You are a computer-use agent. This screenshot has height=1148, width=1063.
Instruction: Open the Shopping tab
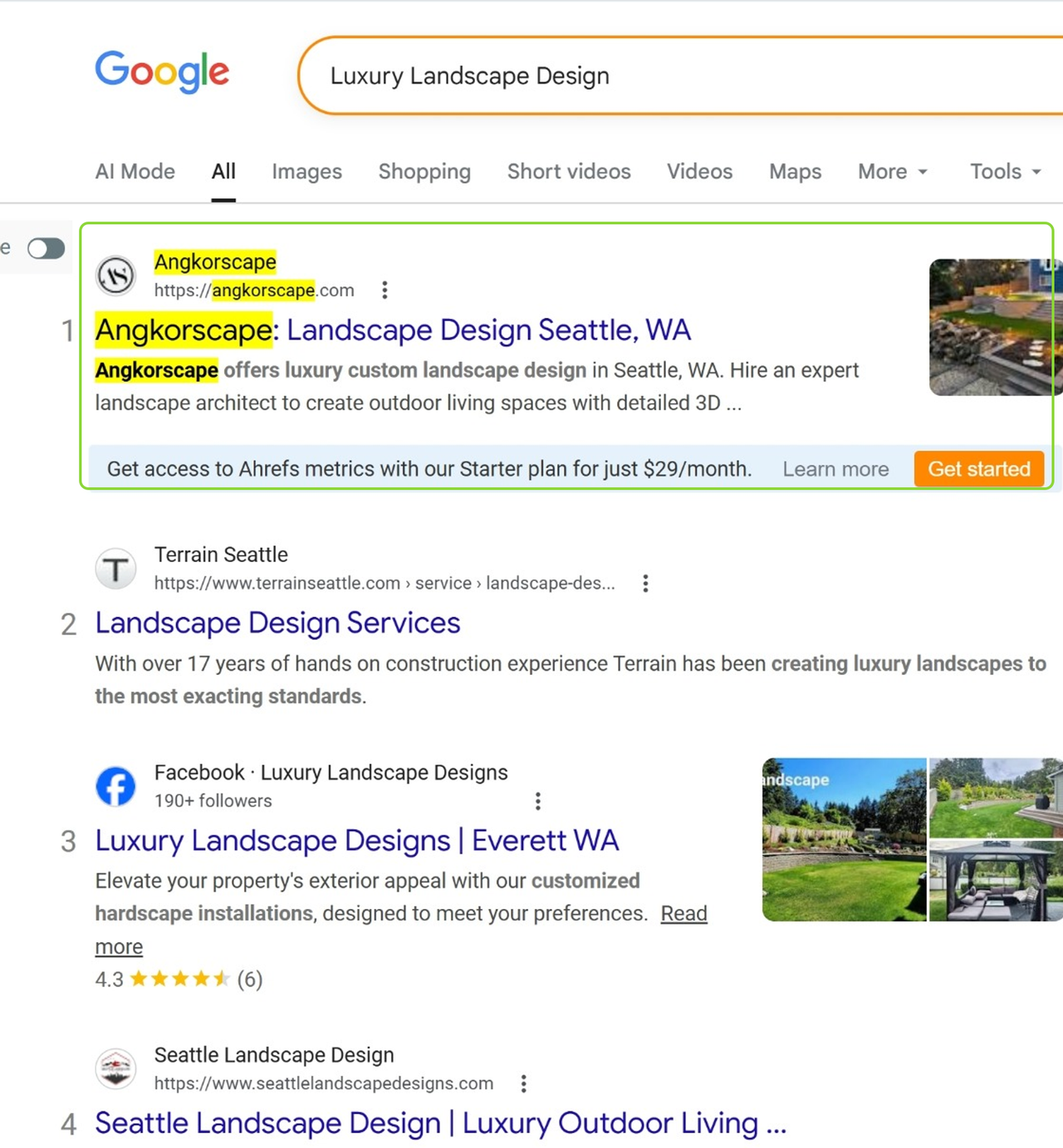(x=424, y=172)
